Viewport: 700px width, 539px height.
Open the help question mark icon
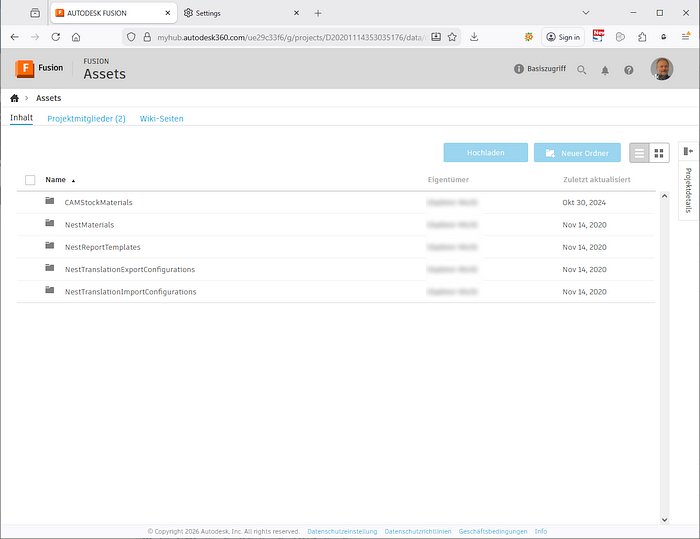(629, 70)
